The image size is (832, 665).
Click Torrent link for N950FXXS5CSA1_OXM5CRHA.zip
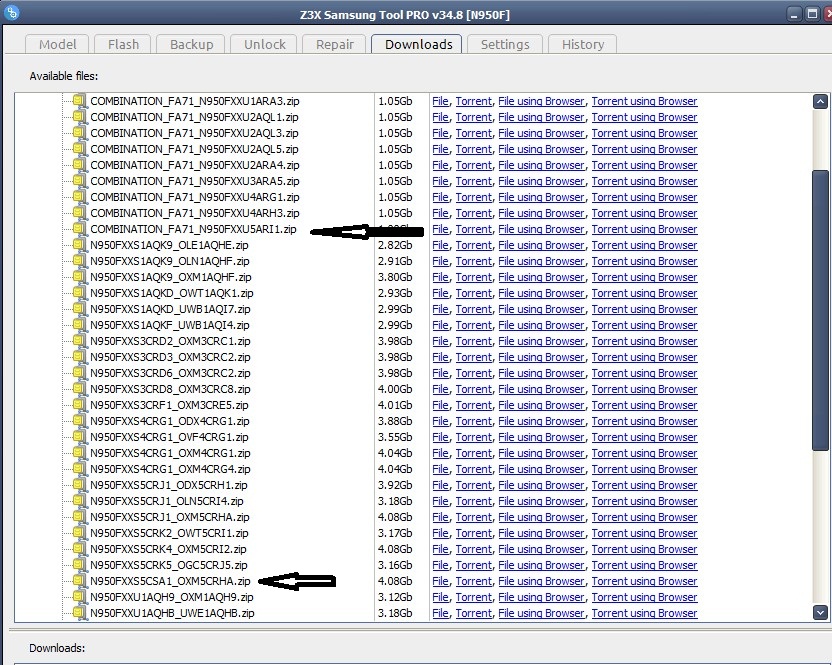[474, 581]
